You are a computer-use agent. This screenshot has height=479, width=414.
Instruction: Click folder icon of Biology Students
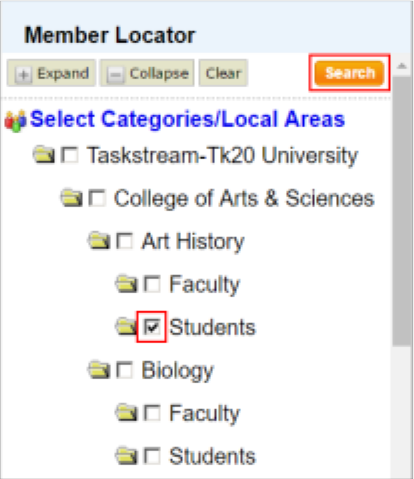tap(126, 456)
